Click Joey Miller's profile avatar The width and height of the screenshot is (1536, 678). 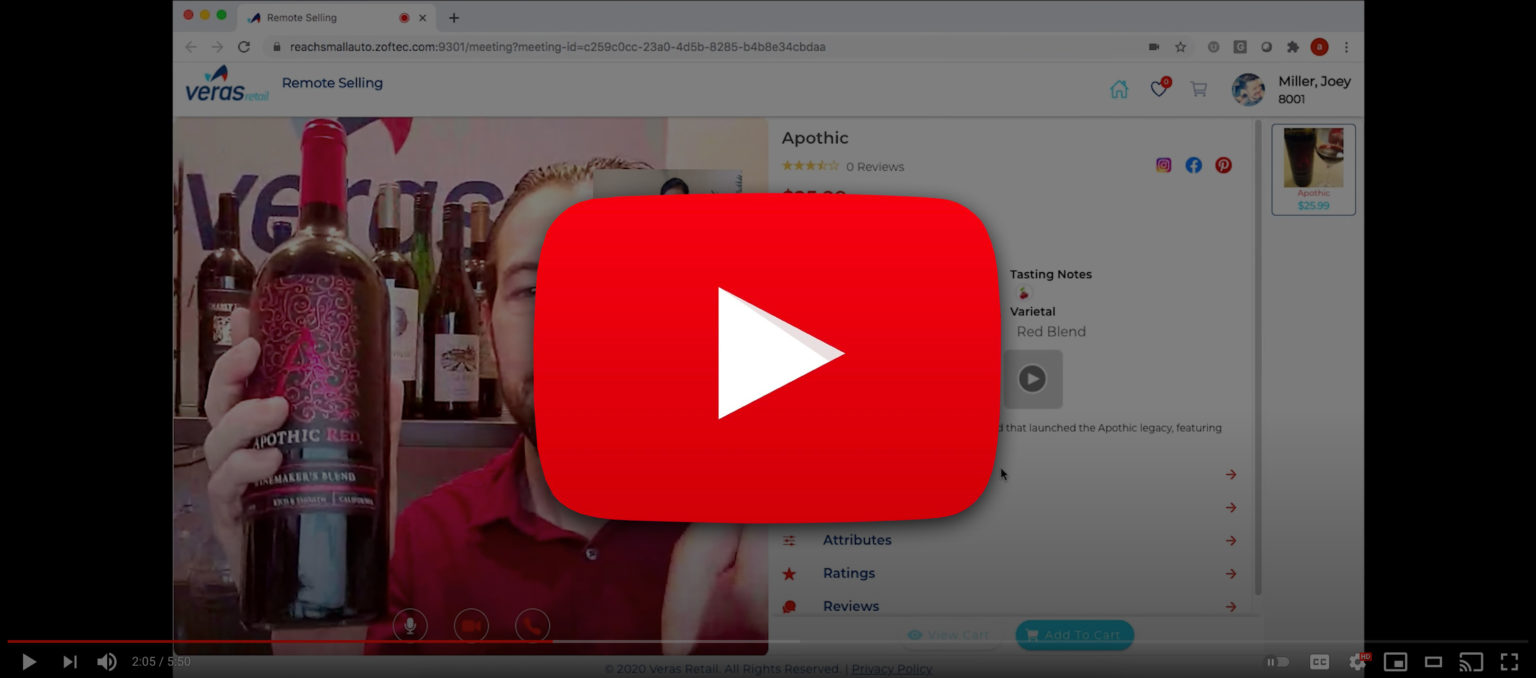click(x=1248, y=89)
